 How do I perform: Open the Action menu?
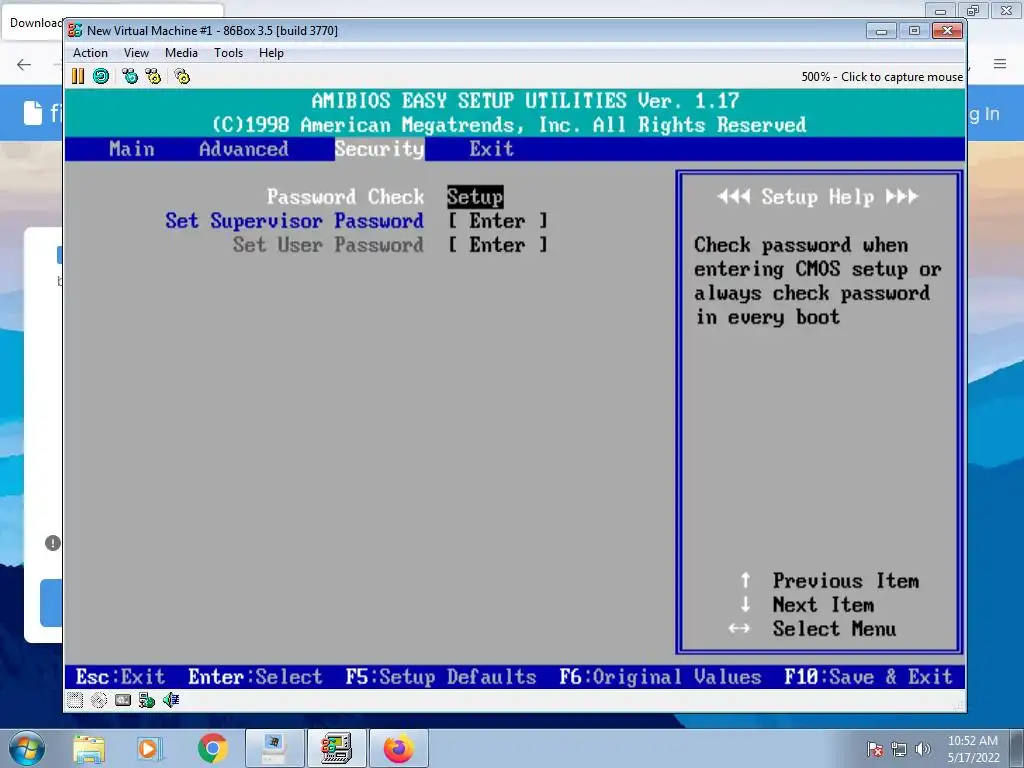click(x=90, y=53)
